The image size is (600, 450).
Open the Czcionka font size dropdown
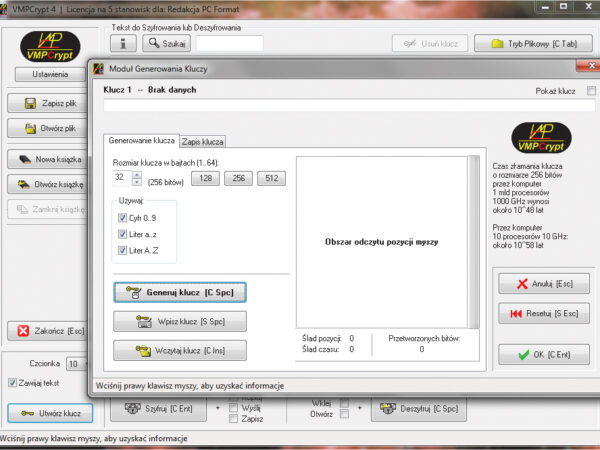point(81,363)
